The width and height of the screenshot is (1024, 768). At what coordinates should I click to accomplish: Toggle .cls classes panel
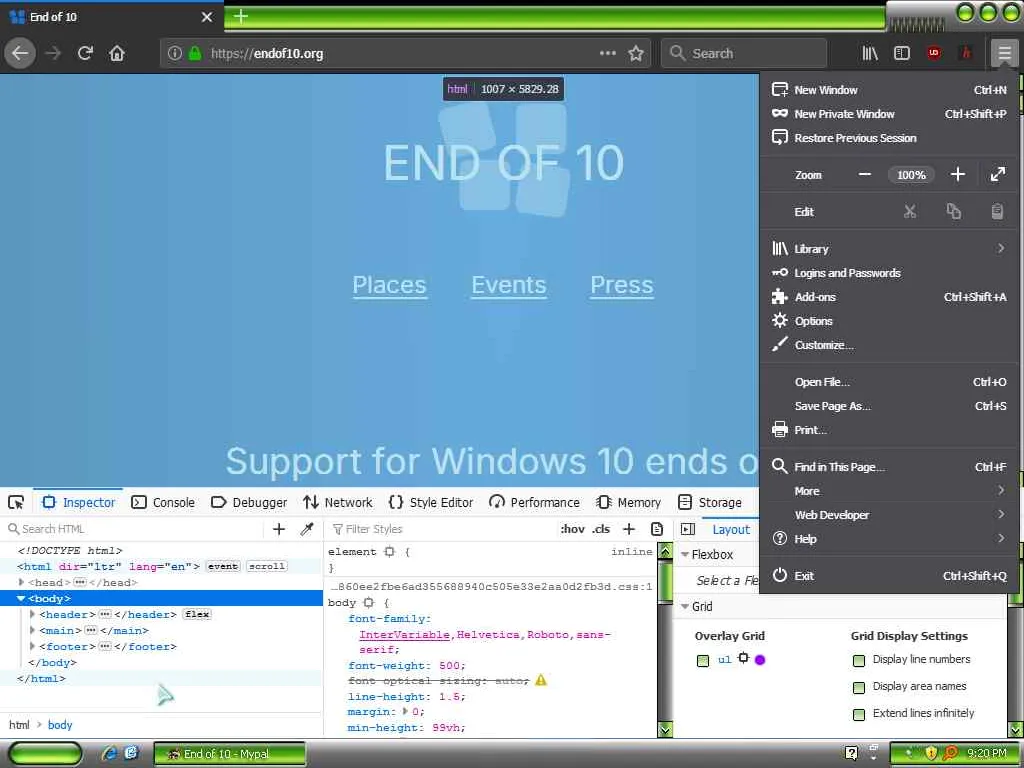pyautogui.click(x=601, y=529)
